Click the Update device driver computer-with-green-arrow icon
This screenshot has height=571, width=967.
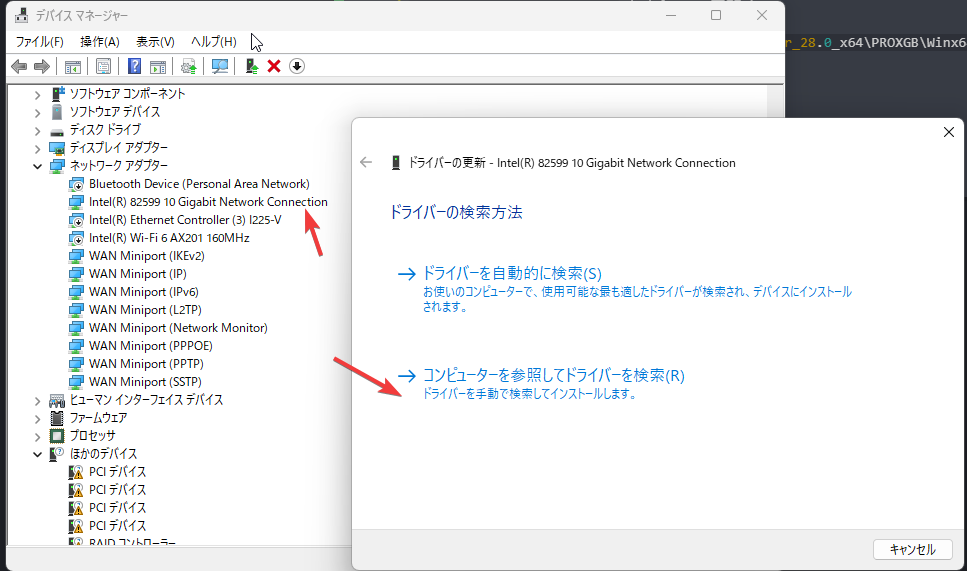click(252, 66)
